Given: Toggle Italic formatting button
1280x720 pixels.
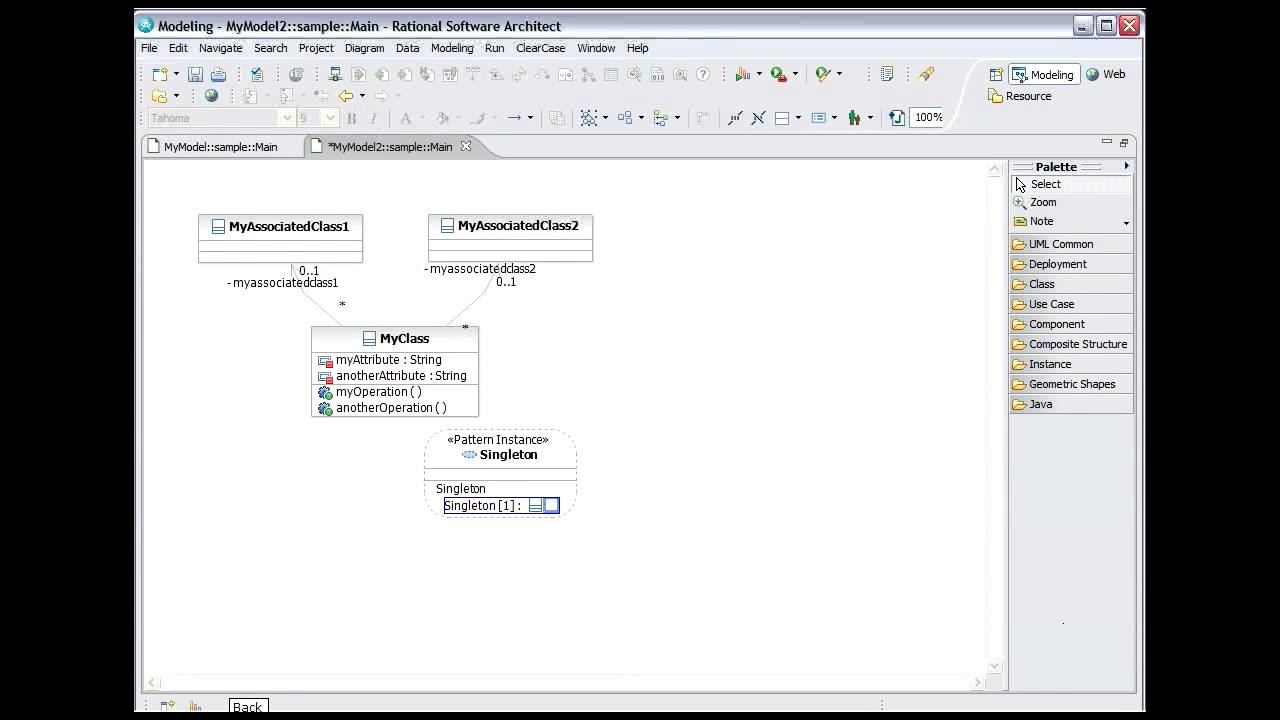Looking at the screenshot, I should click(x=374, y=118).
